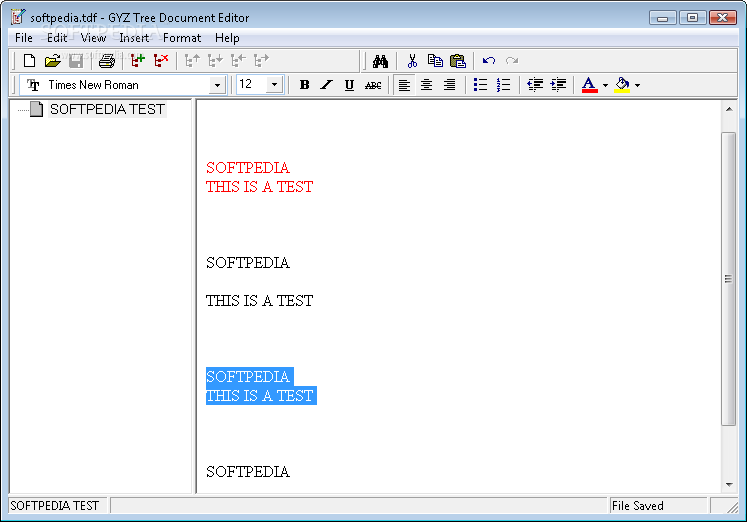This screenshot has height=522, width=747.
Task: Select SOFTPEDIA TEST tree node
Action: pos(107,109)
